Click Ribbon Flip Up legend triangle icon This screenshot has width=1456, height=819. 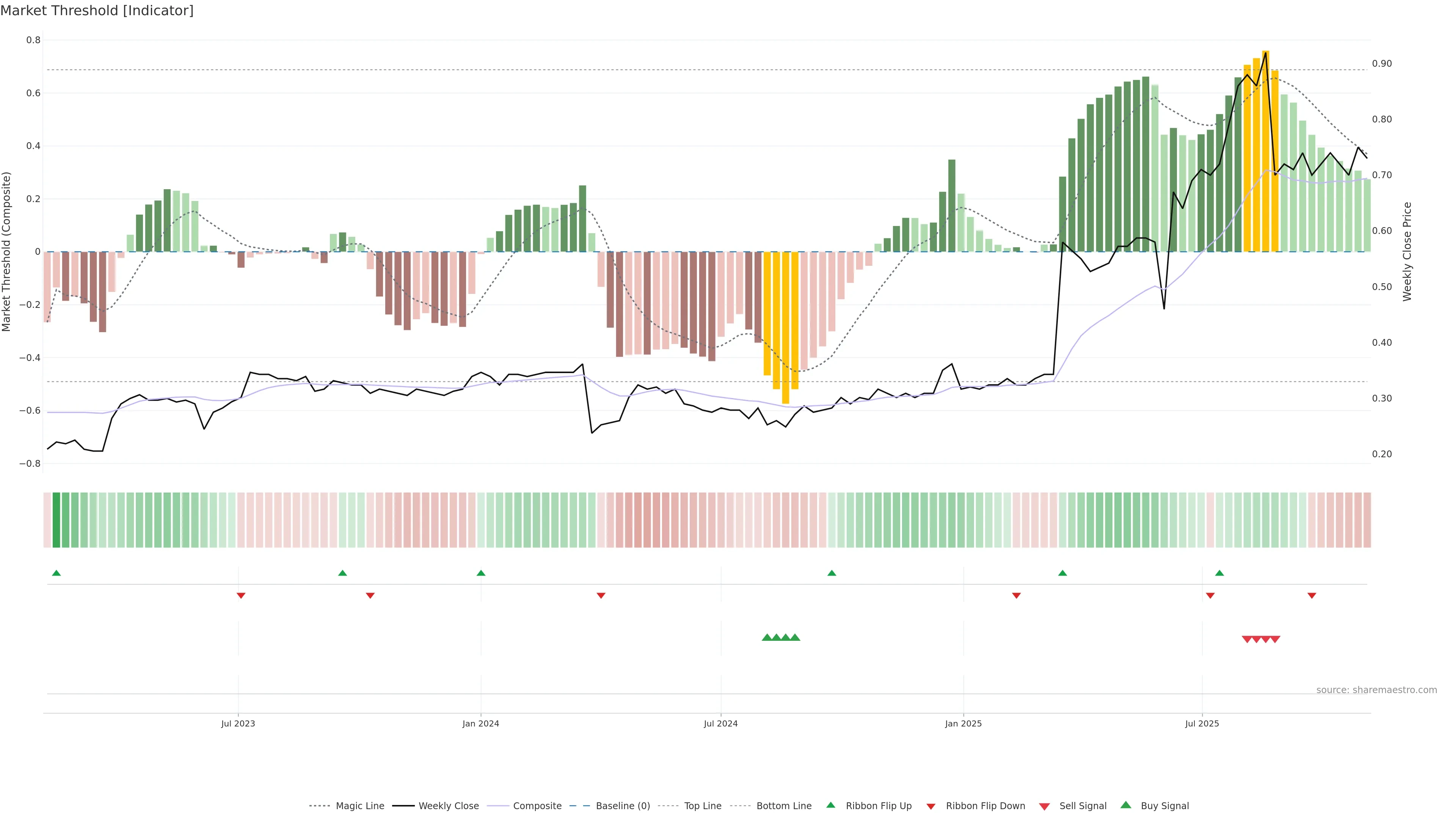tap(830, 805)
